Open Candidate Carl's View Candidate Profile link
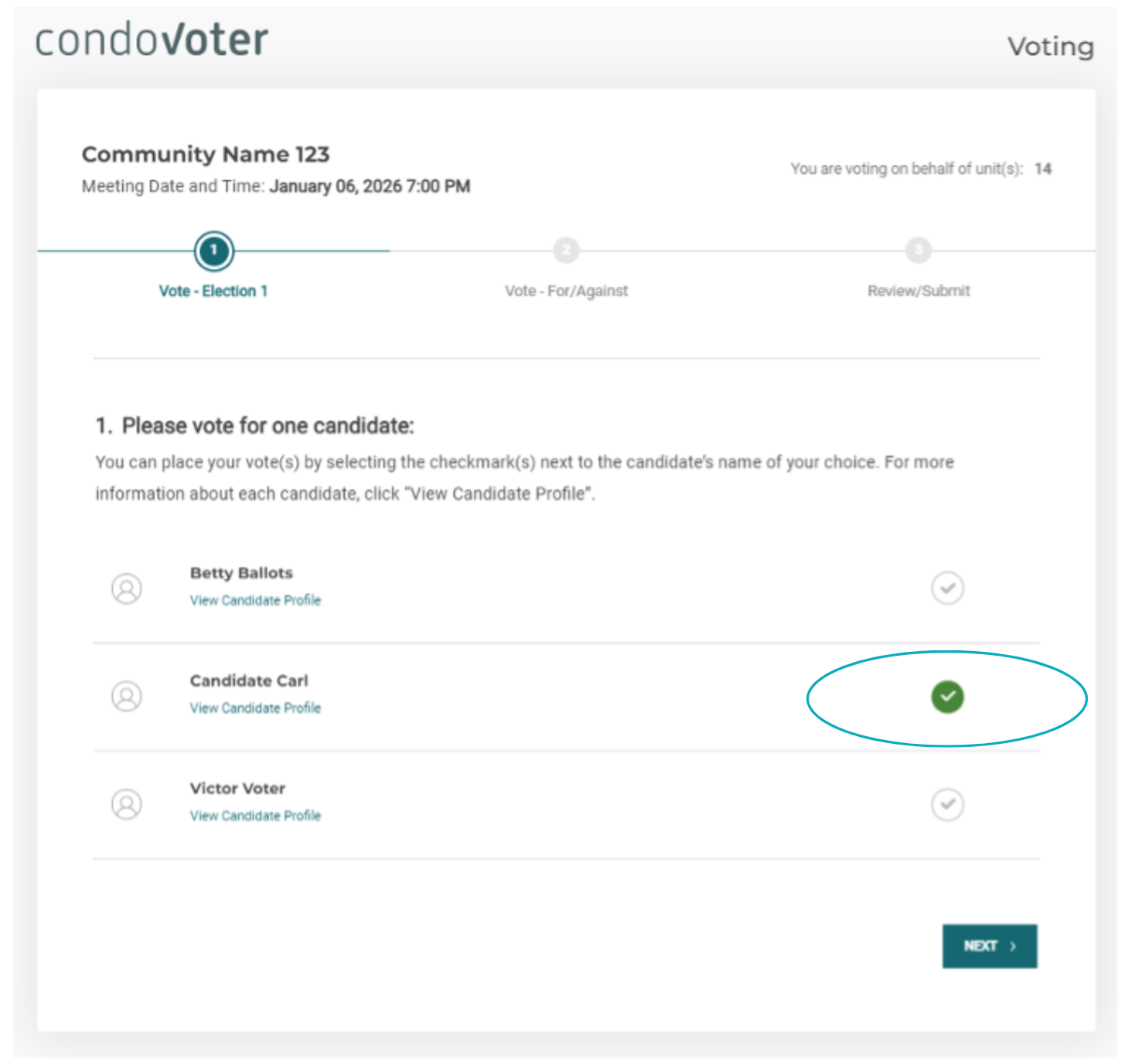Image resolution: width=1135 pixels, height=1064 pixels. 255,708
